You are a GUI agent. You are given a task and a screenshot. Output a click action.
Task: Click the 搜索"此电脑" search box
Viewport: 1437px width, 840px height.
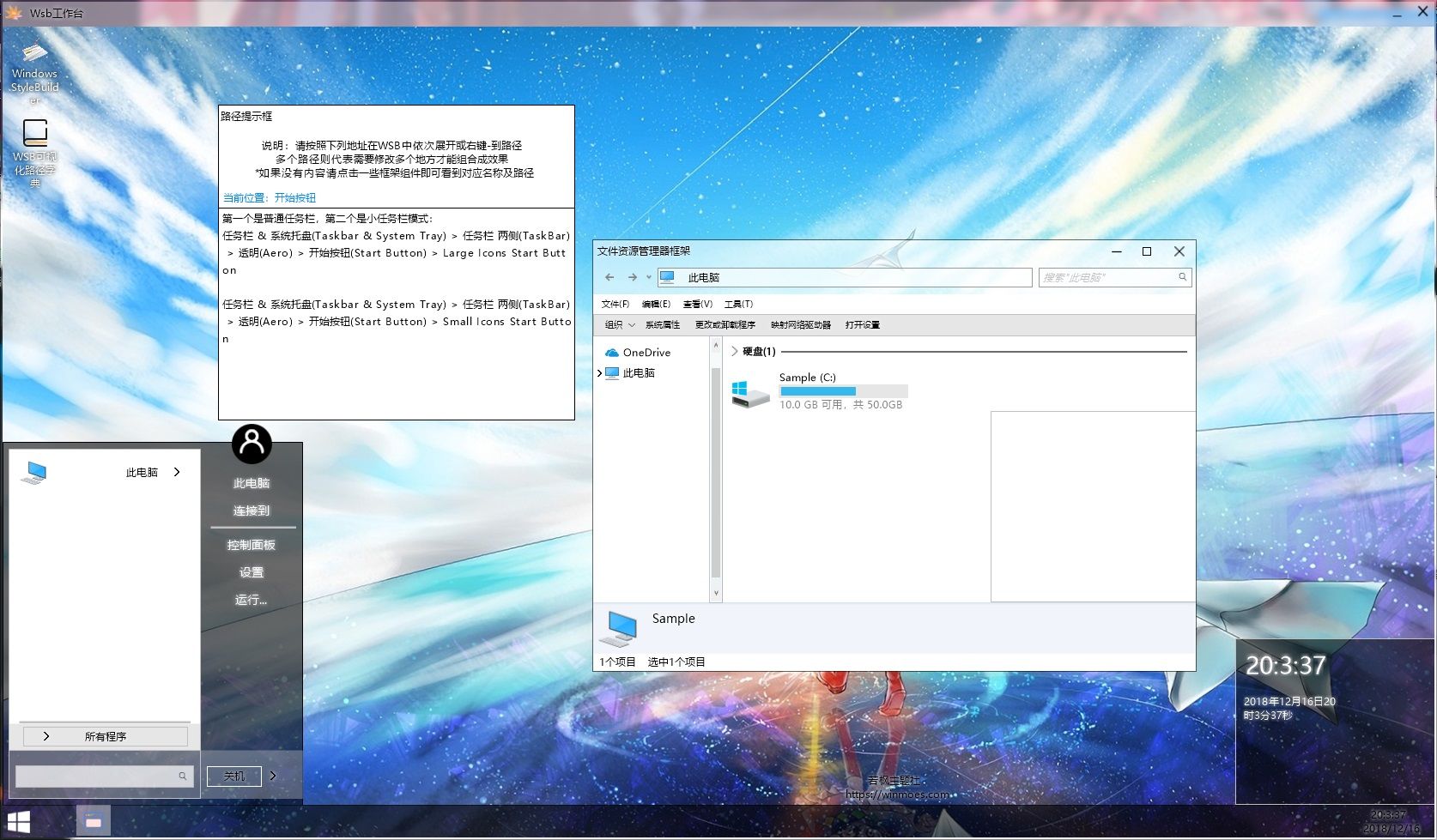[x=1115, y=277]
